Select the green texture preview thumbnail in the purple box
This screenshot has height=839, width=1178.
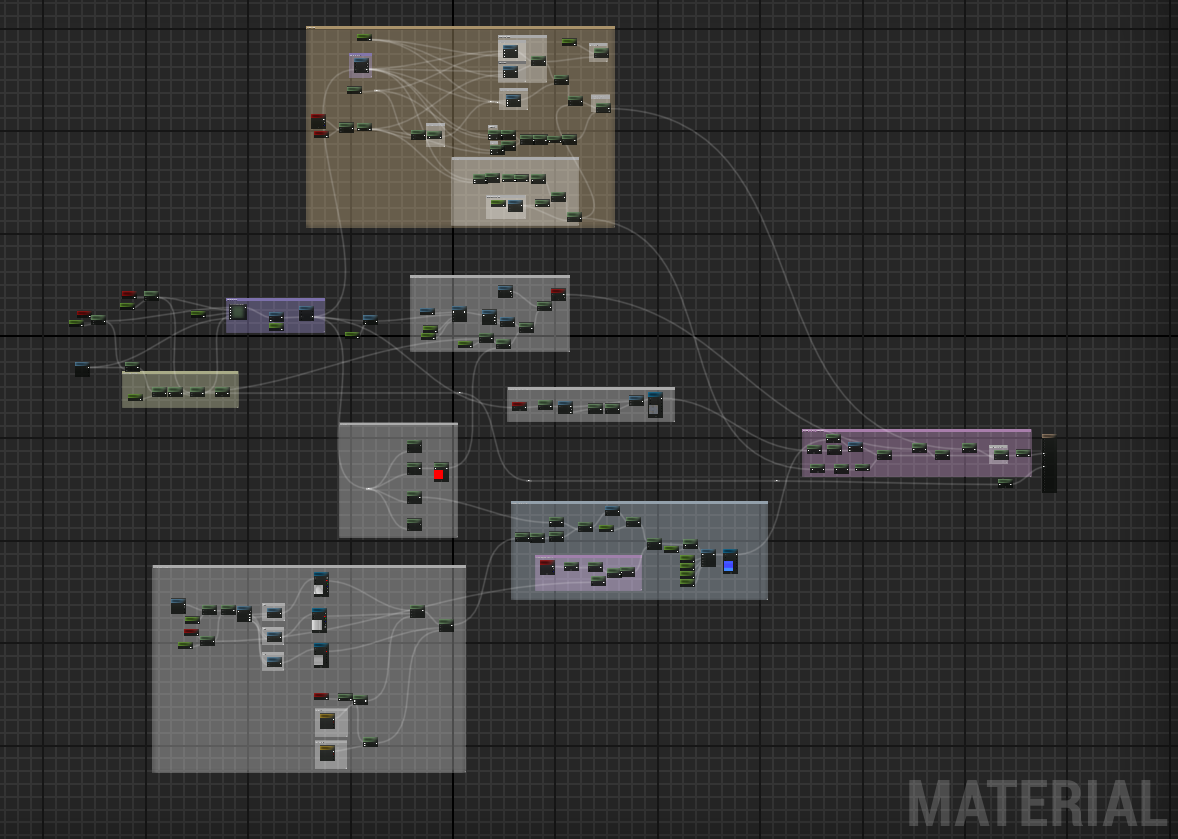237,312
